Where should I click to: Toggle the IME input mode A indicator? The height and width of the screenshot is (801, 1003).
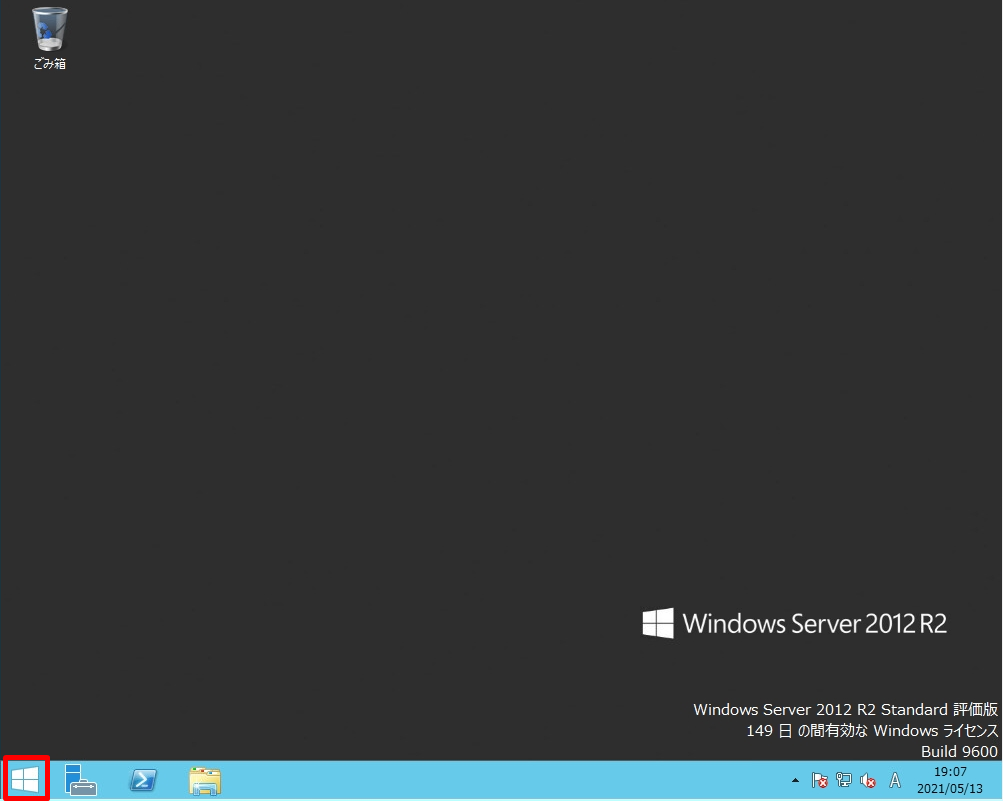pos(895,780)
